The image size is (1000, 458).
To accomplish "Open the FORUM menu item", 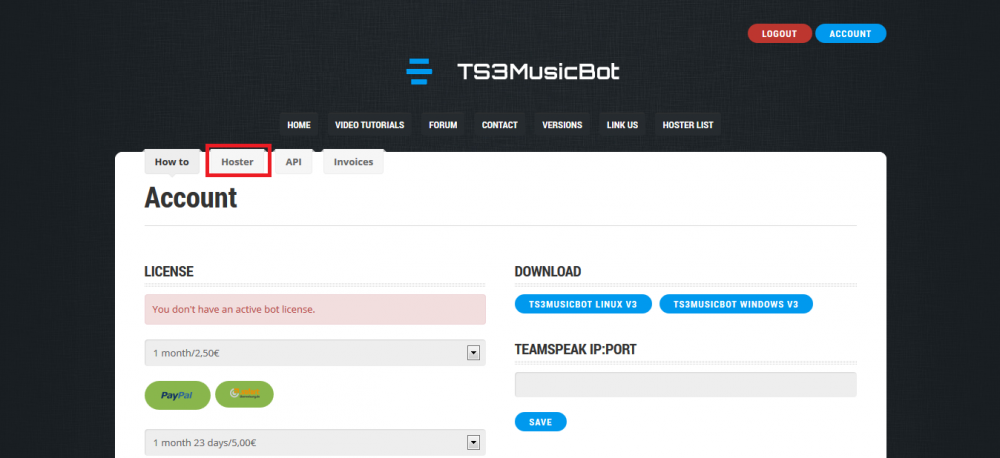I will [x=443, y=125].
